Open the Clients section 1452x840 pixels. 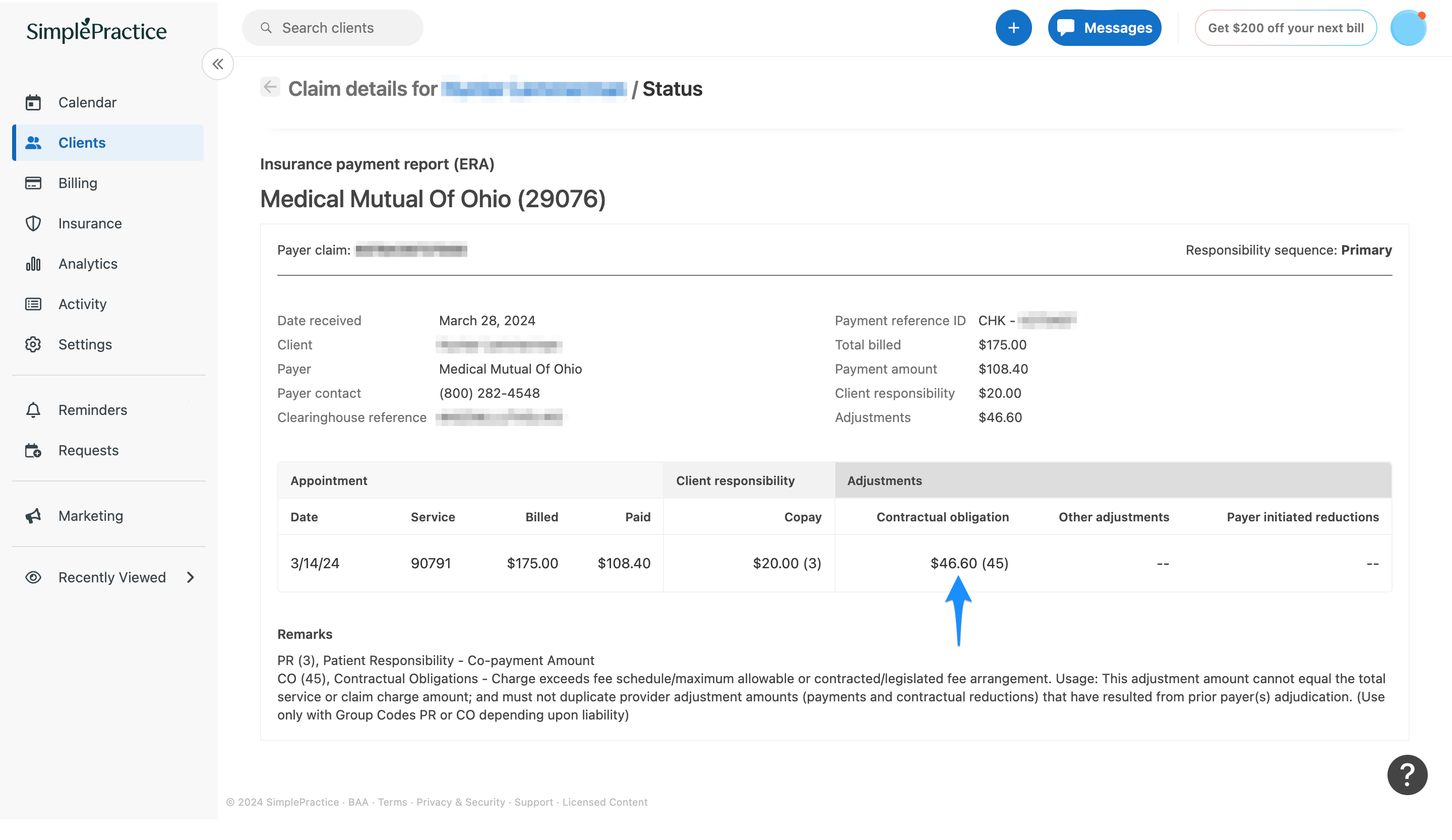coord(108,143)
